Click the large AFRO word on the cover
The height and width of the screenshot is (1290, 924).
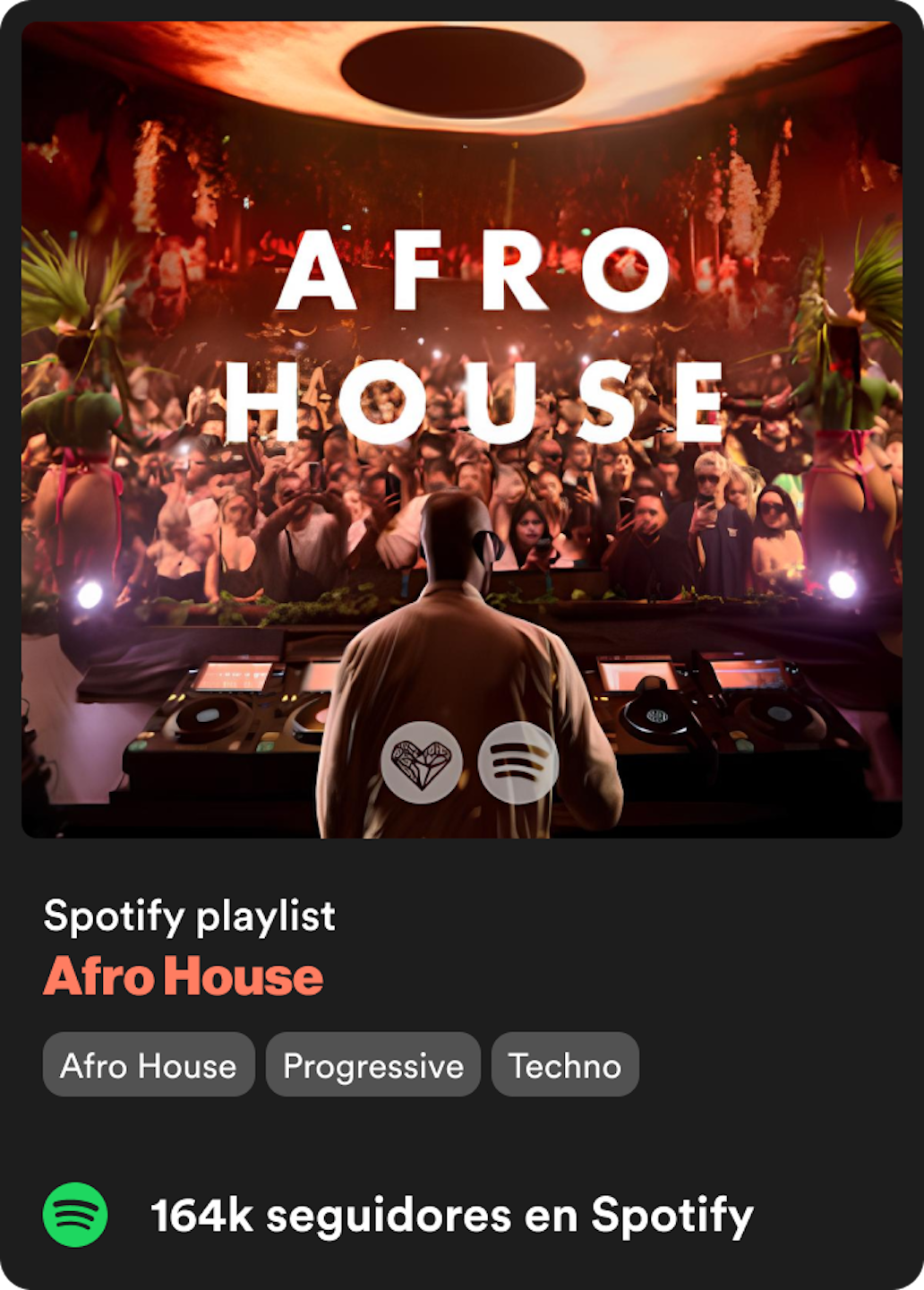[x=473, y=270]
